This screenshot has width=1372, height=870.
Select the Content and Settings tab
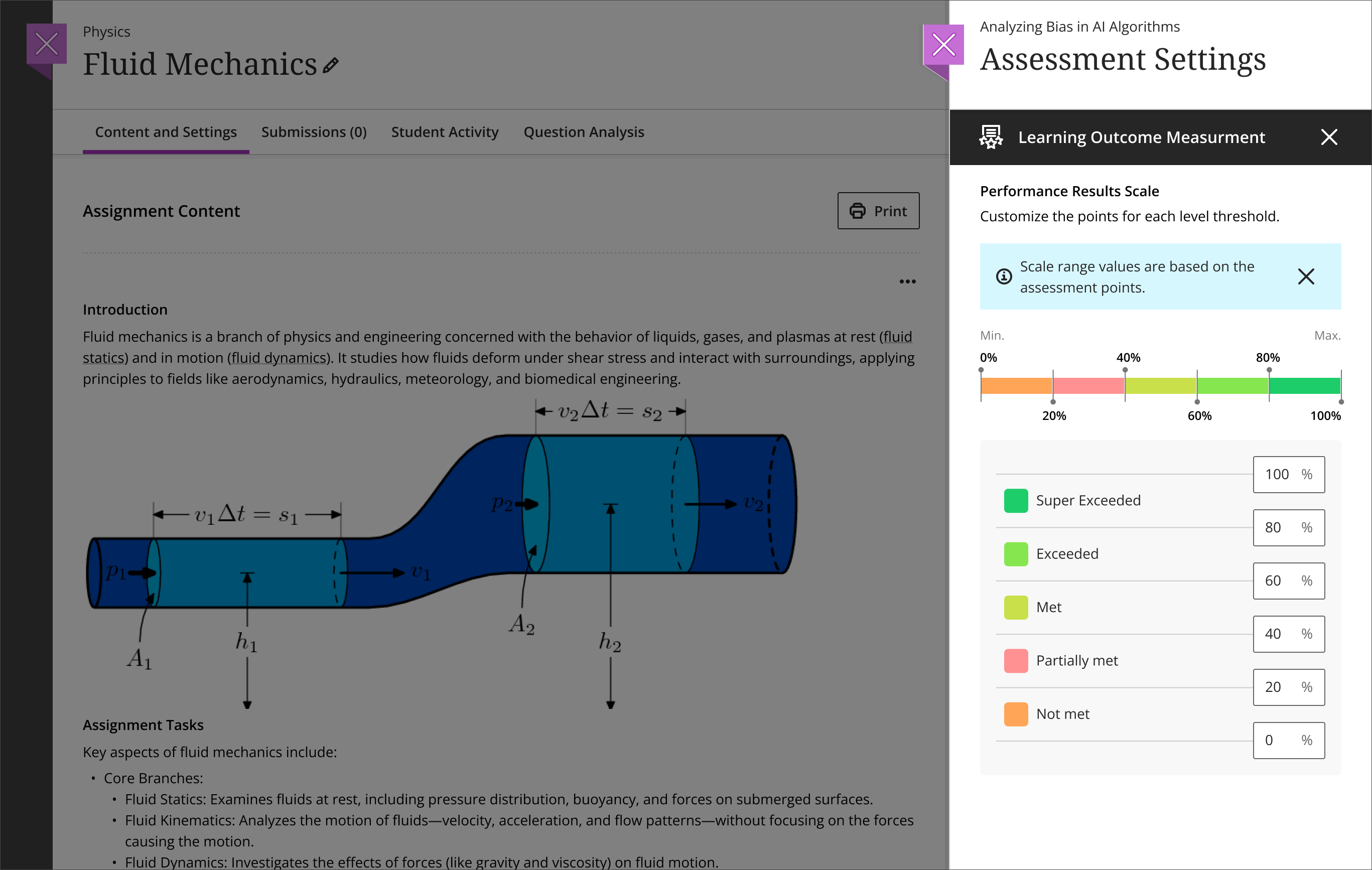tap(166, 131)
